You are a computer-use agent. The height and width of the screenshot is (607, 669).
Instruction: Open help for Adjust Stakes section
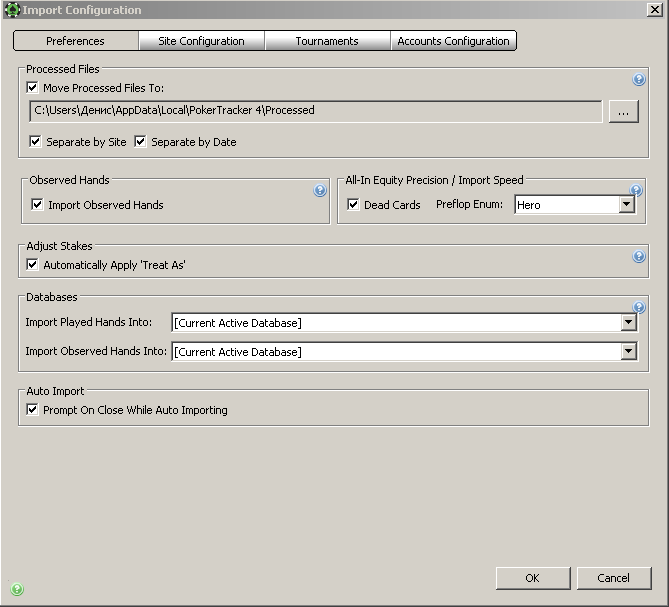tap(638, 256)
